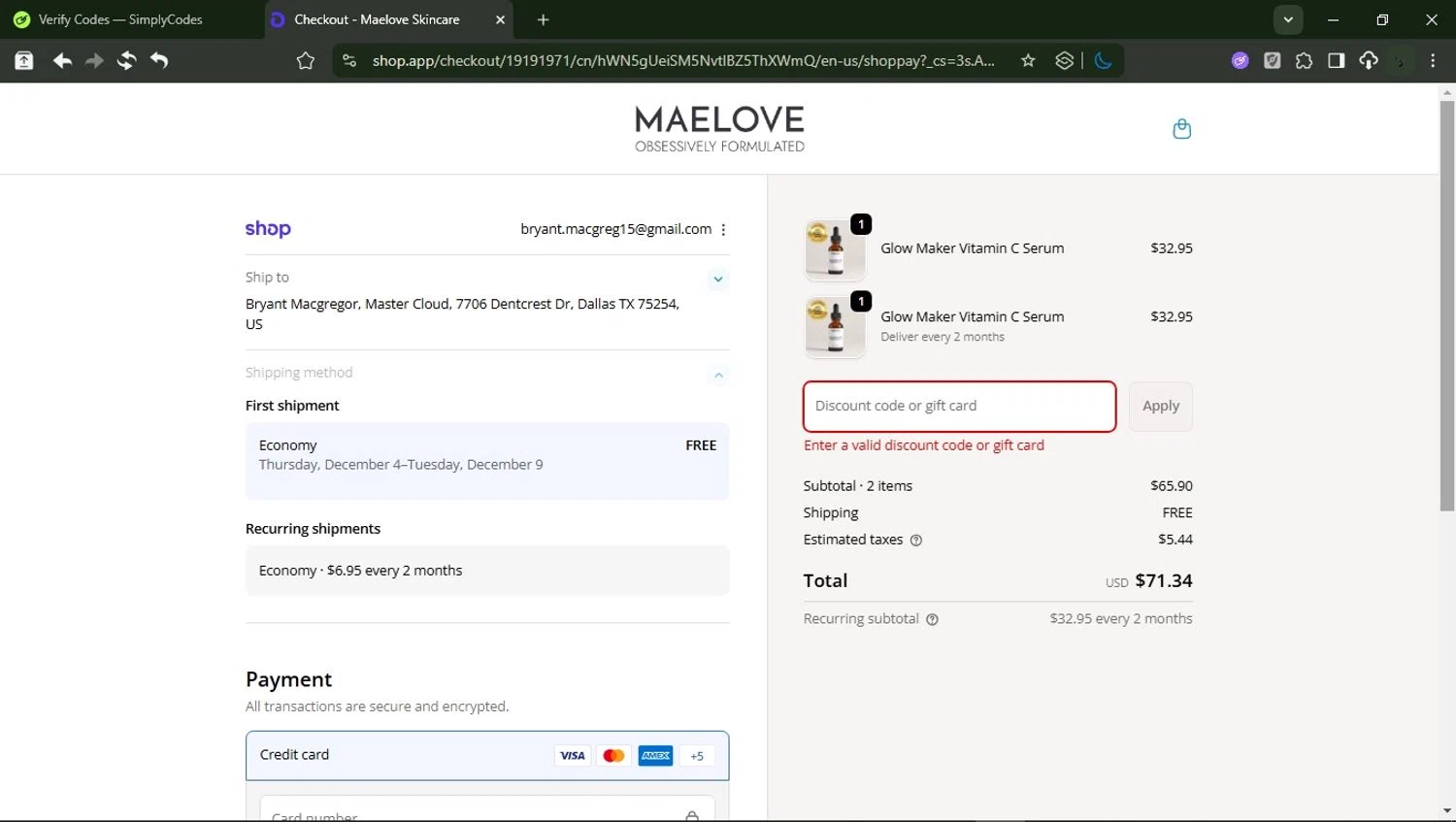
Task: Click the page vertical scrollbar thumb
Action: (x=1447, y=306)
